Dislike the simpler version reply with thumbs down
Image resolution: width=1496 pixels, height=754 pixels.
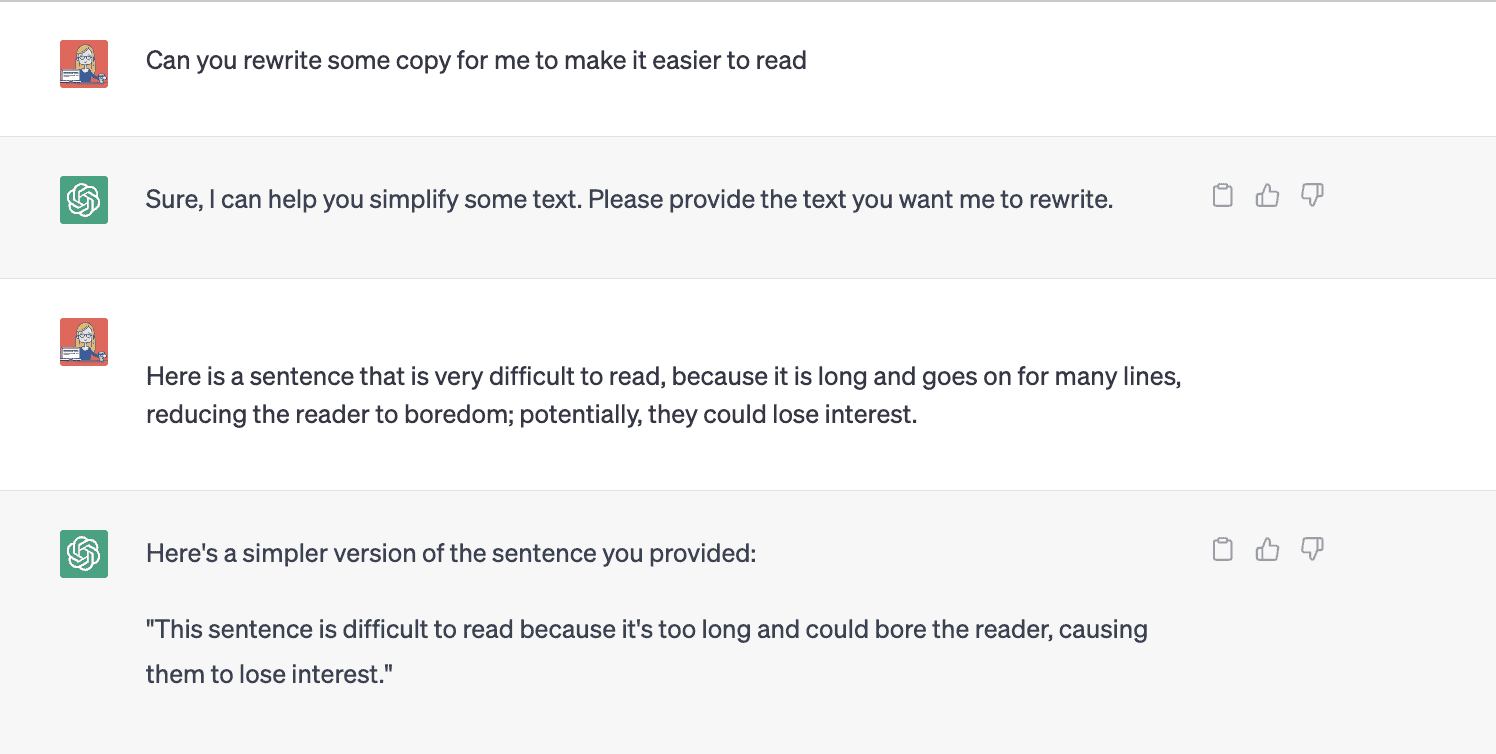click(x=1312, y=549)
